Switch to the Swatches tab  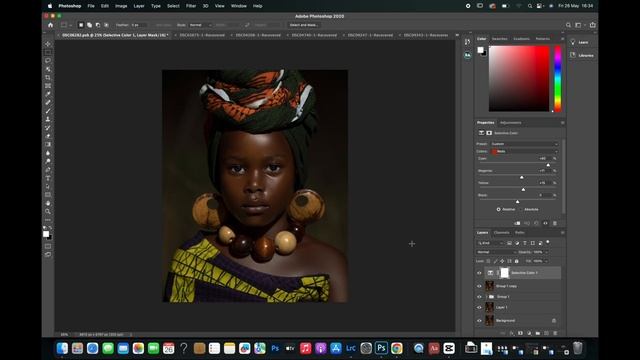tap(500, 39)
